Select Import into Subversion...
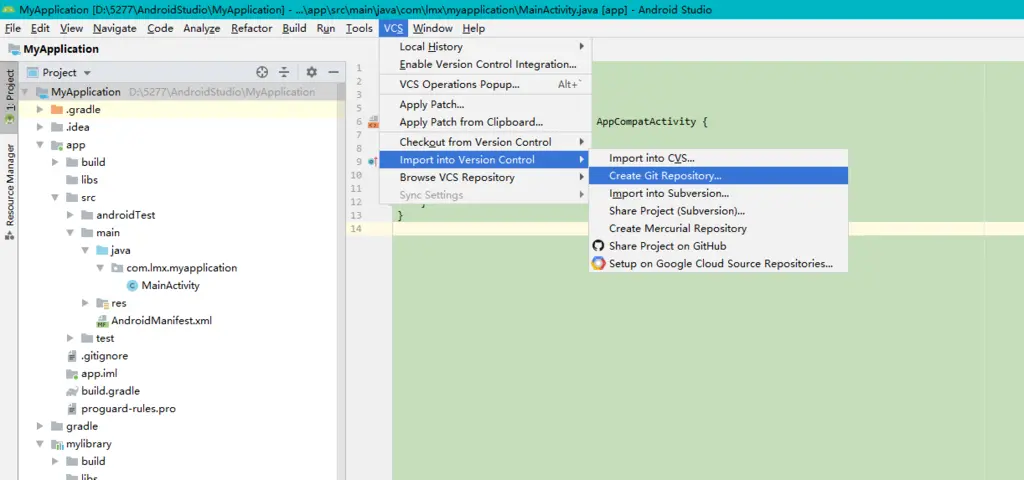This screenshot has width=1024, height=480. pos(718,193)
